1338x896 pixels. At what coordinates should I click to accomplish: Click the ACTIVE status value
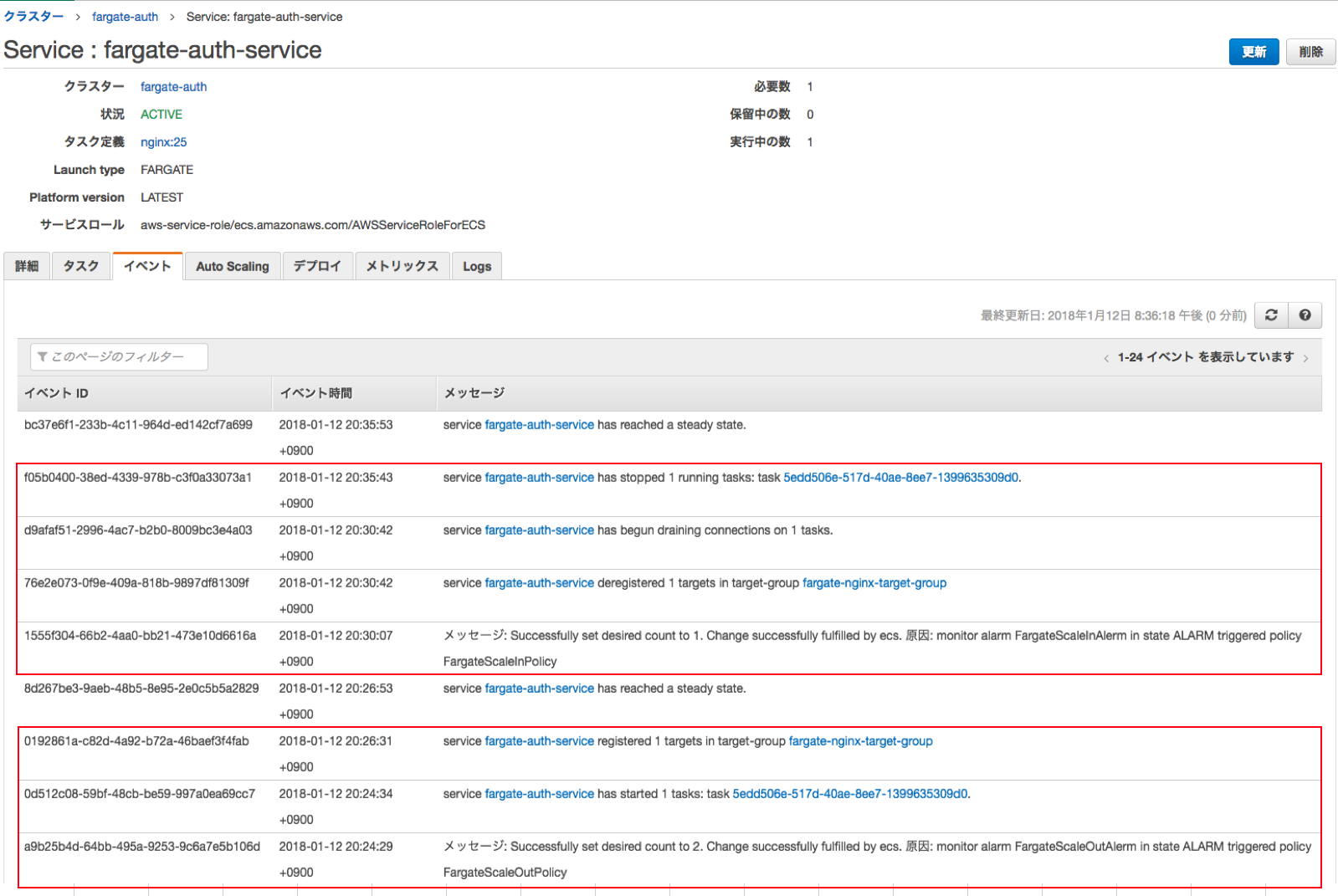click(161, 115)
